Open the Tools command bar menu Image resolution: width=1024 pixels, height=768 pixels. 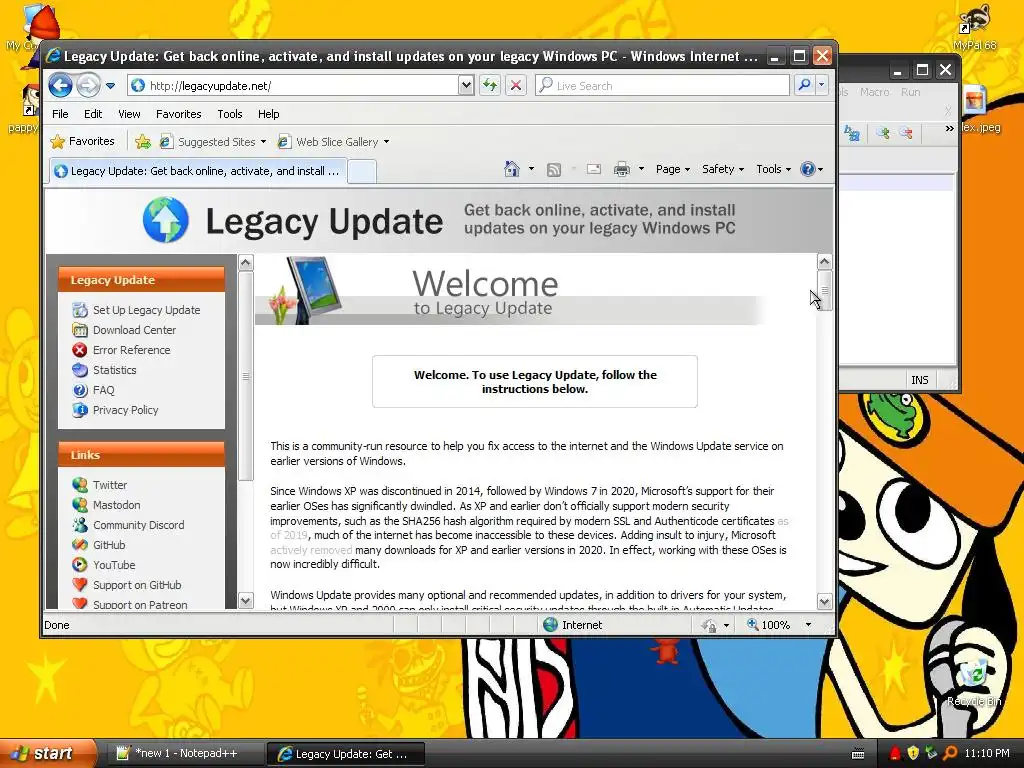tap(773, 169)
